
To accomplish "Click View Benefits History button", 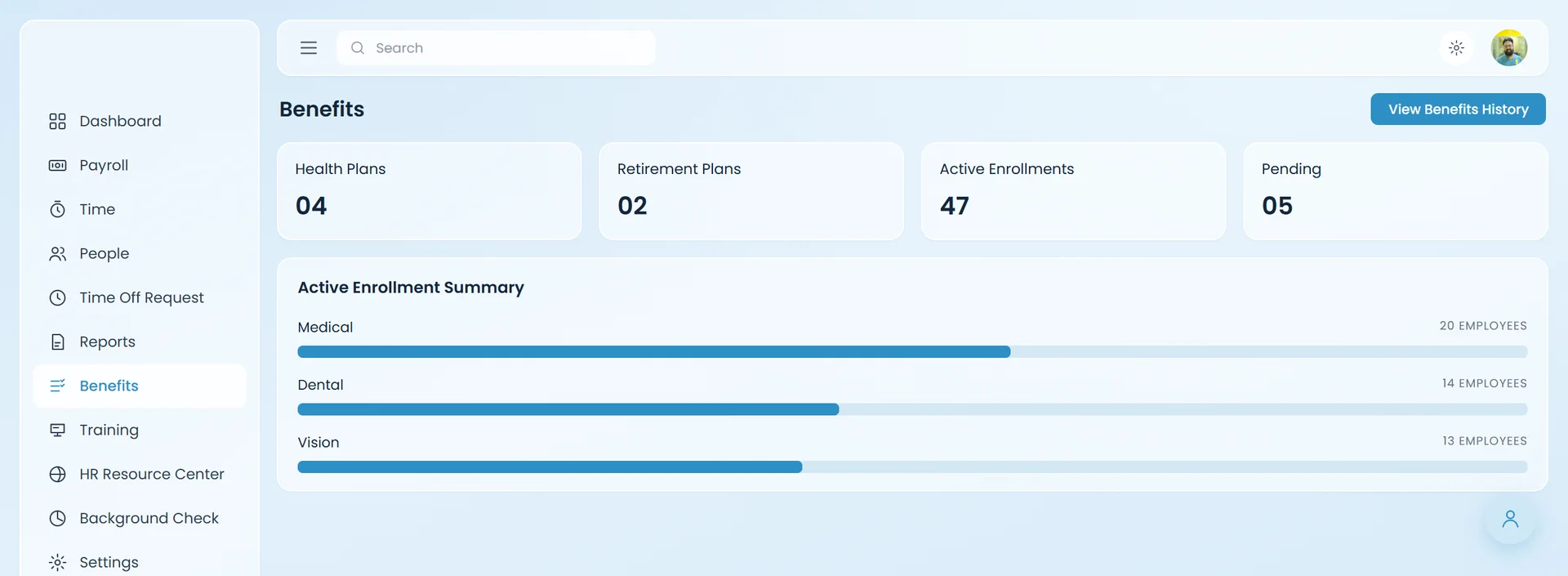I will point(1458,109).
